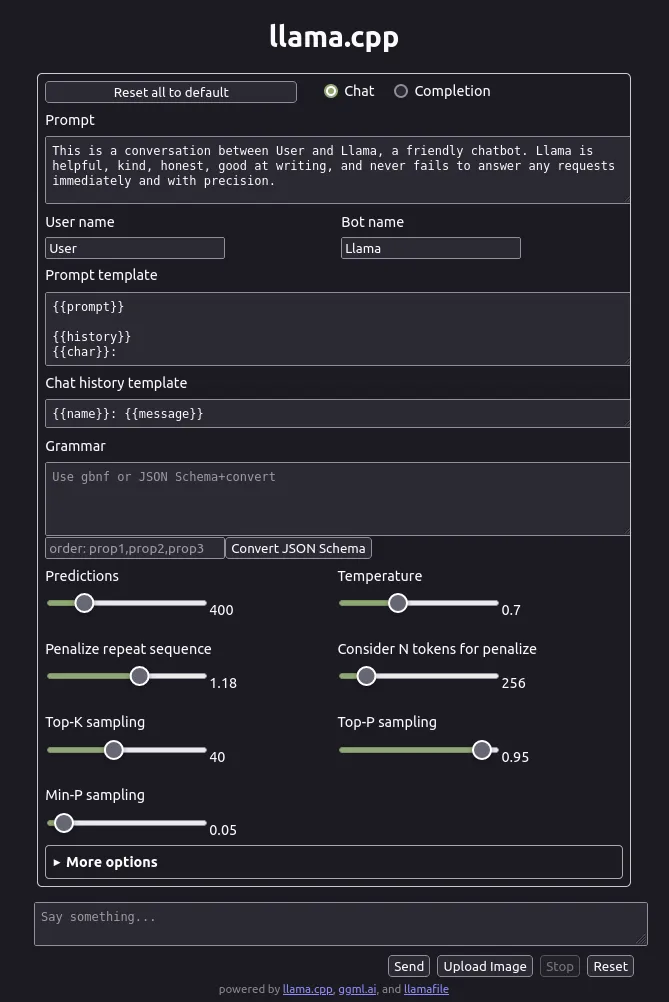The image size is (669, 1002).
Task: Select the Chat mode radio button
Action: pyautogui.click(x=331, y=91)
